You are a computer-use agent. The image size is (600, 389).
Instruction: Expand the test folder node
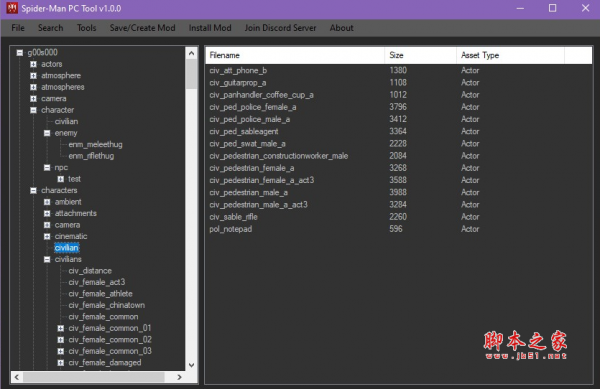tap(61, 179)
